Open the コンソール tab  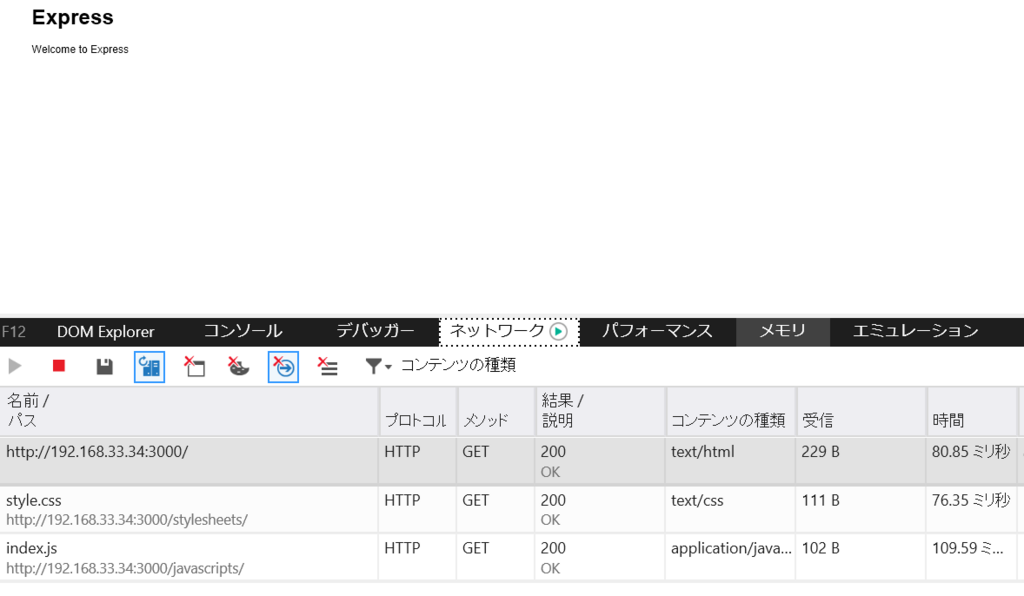point(243,332)
